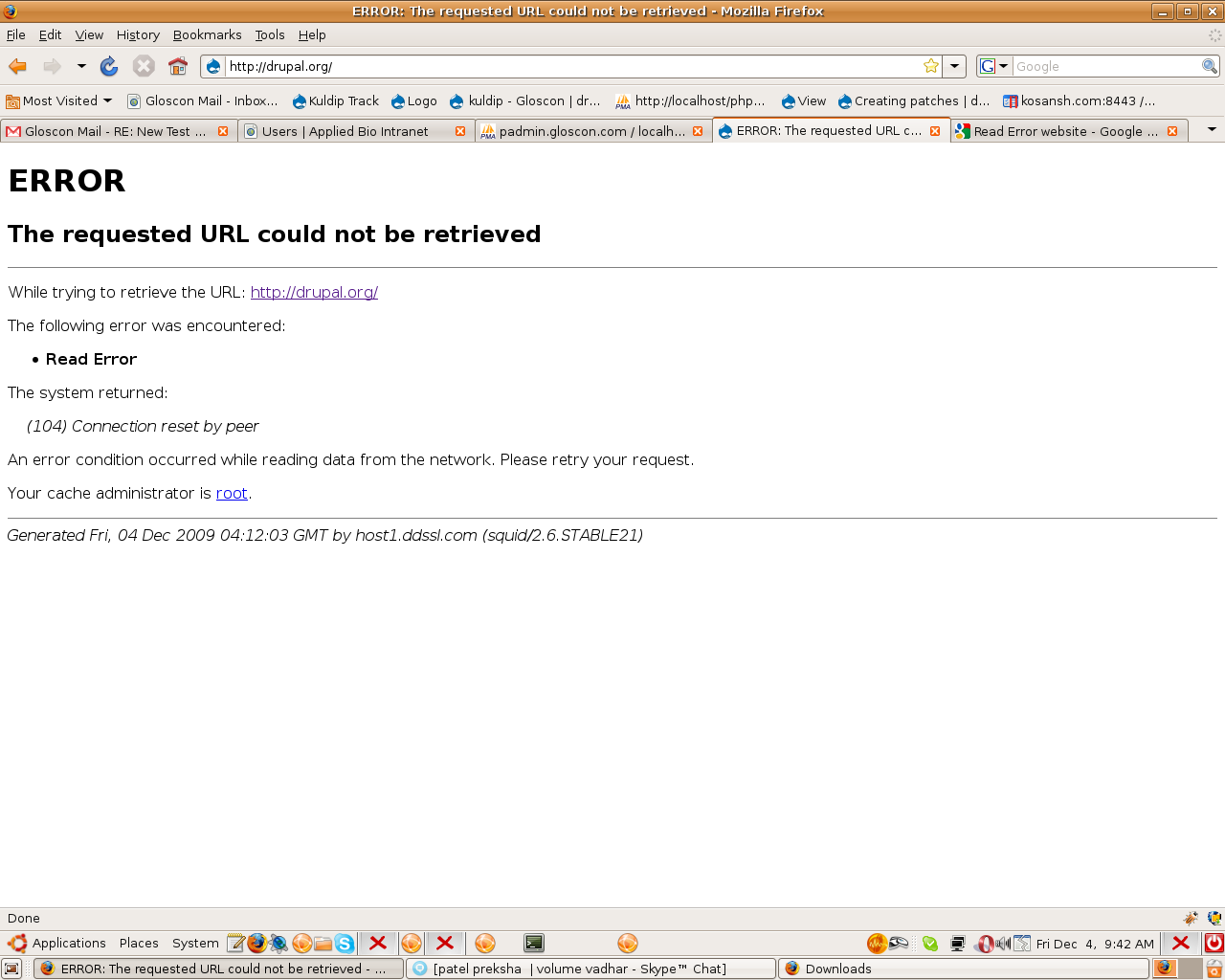
Task: Open the Help menu
Action: coord(312,34)
